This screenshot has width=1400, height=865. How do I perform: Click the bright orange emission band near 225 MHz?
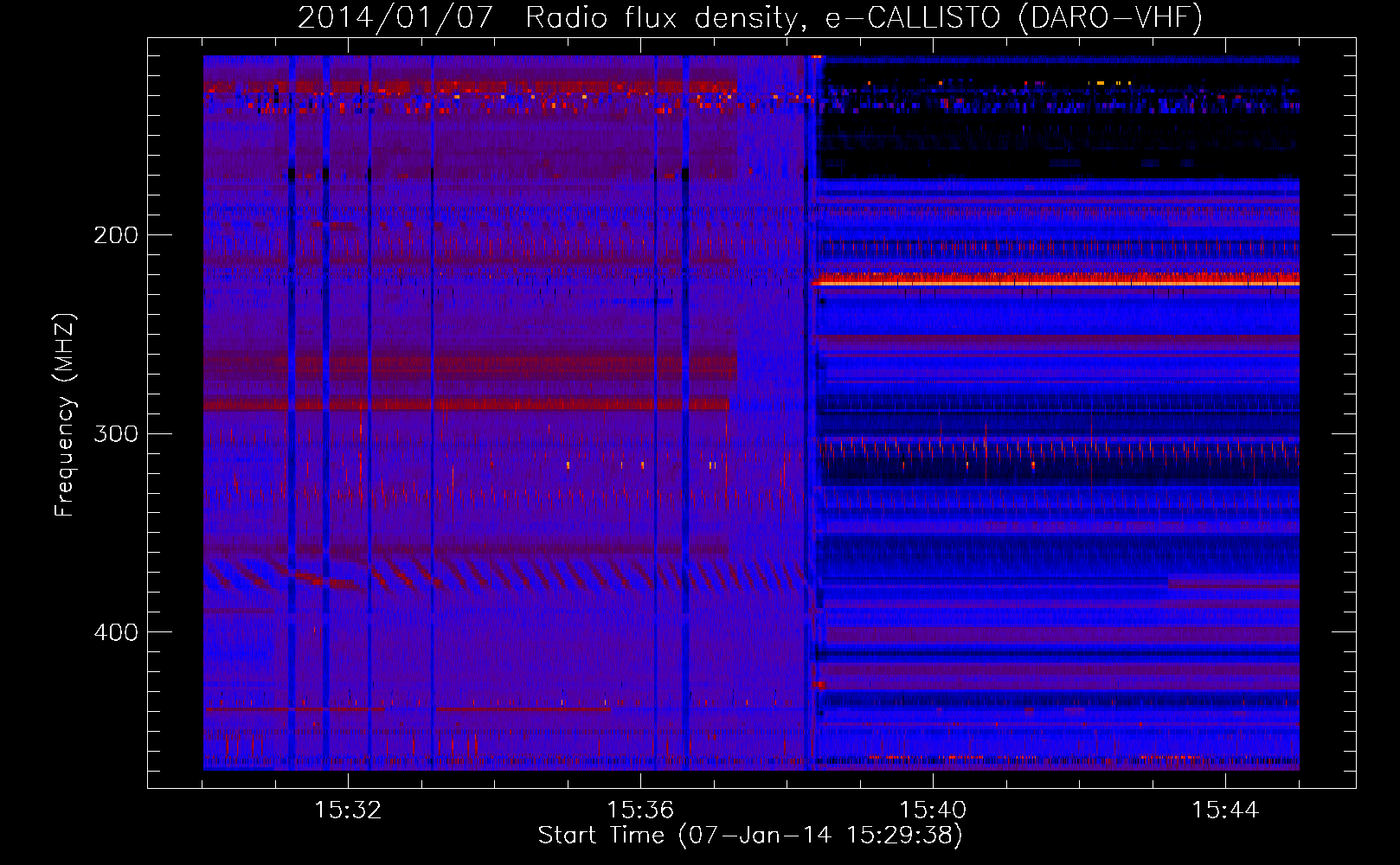click(x=1056, y=279)
